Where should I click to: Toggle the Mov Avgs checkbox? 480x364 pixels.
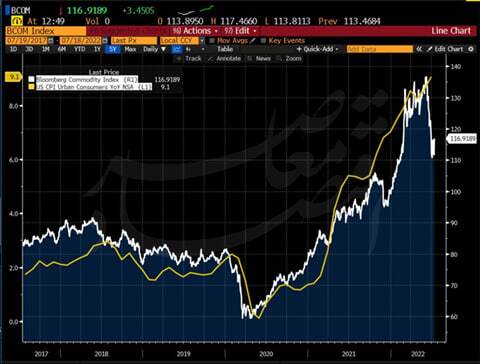point(212,41)
